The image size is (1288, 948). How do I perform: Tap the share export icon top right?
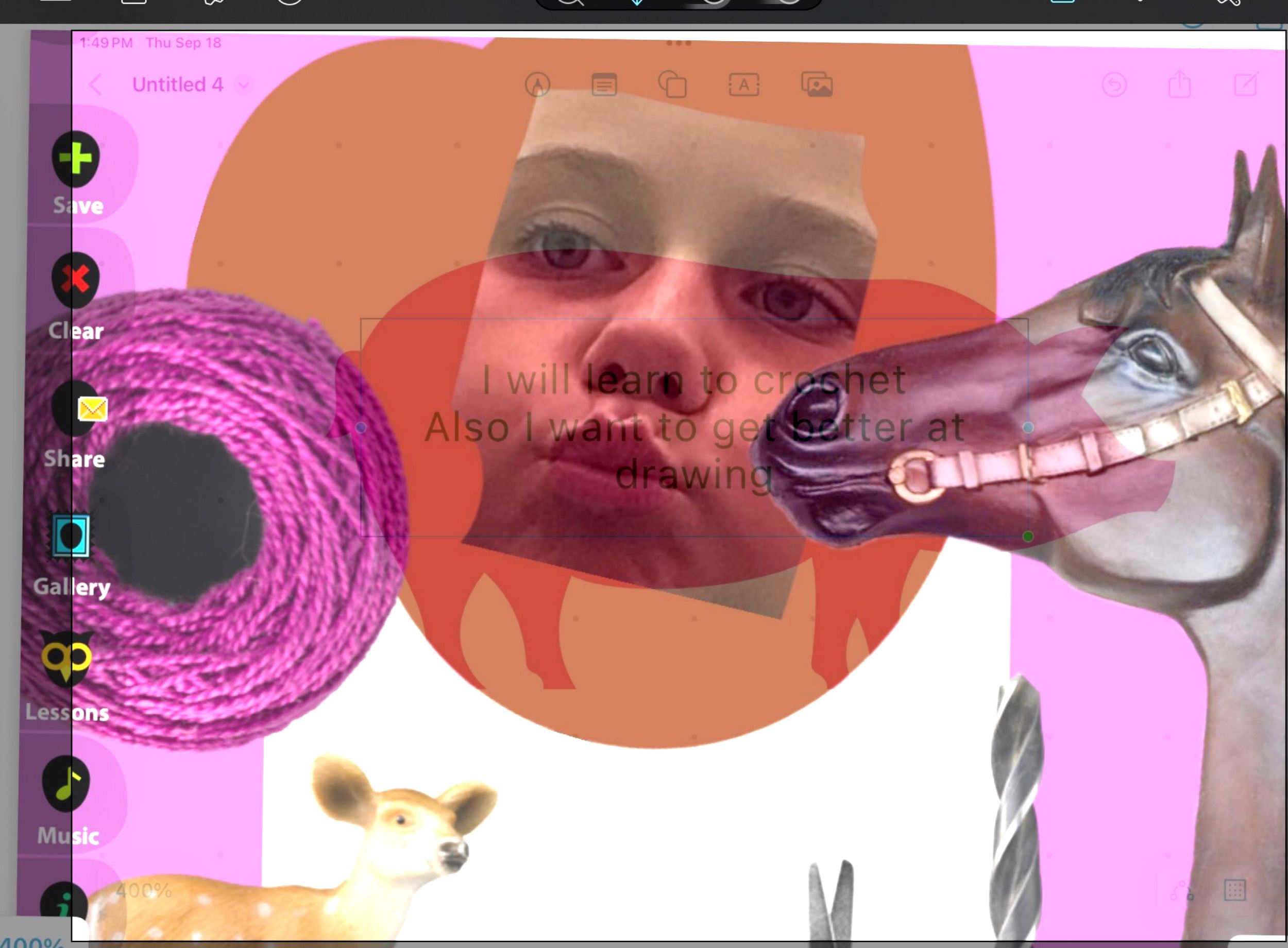click(1179, 85)
